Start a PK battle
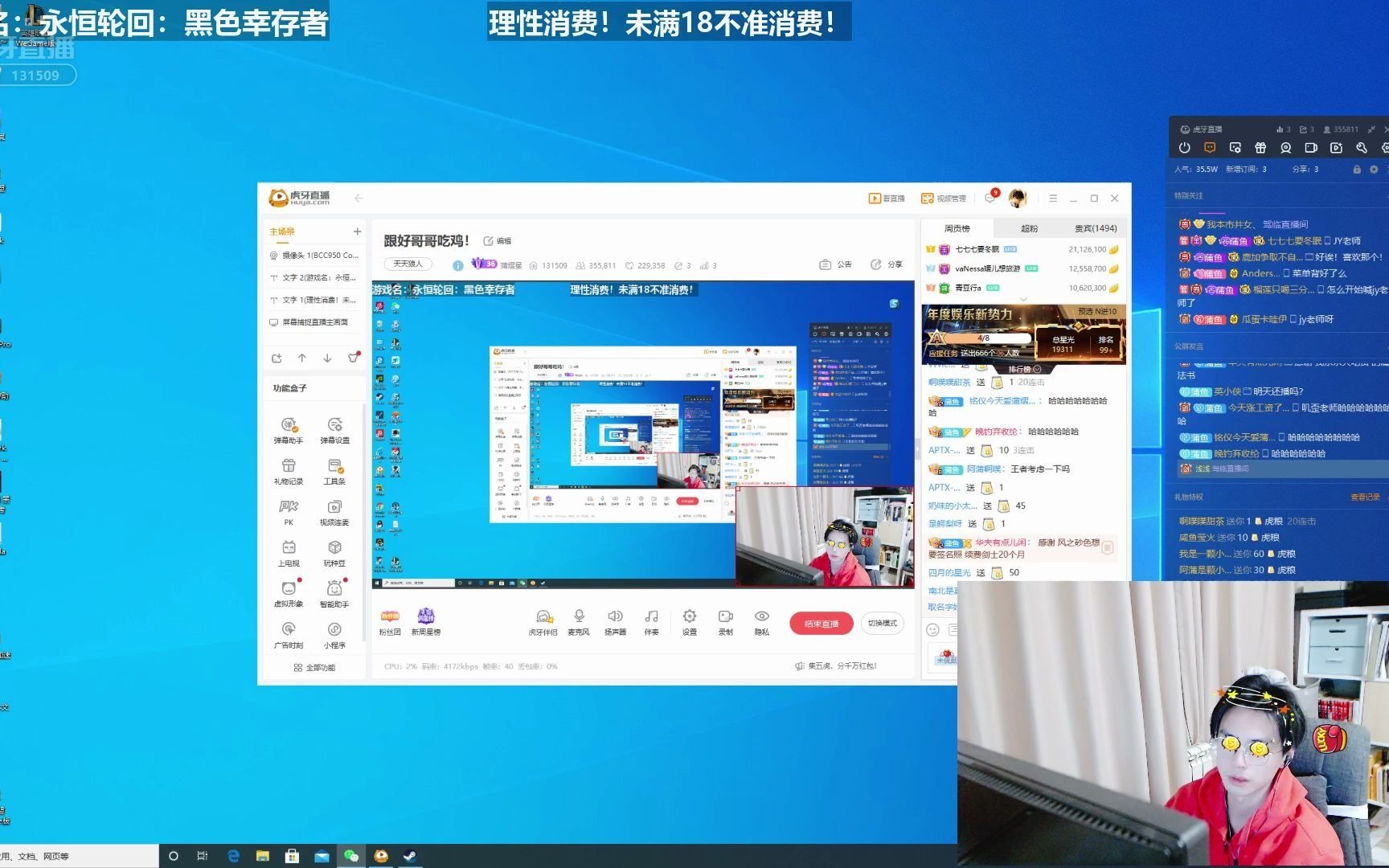 coord(289,513)
